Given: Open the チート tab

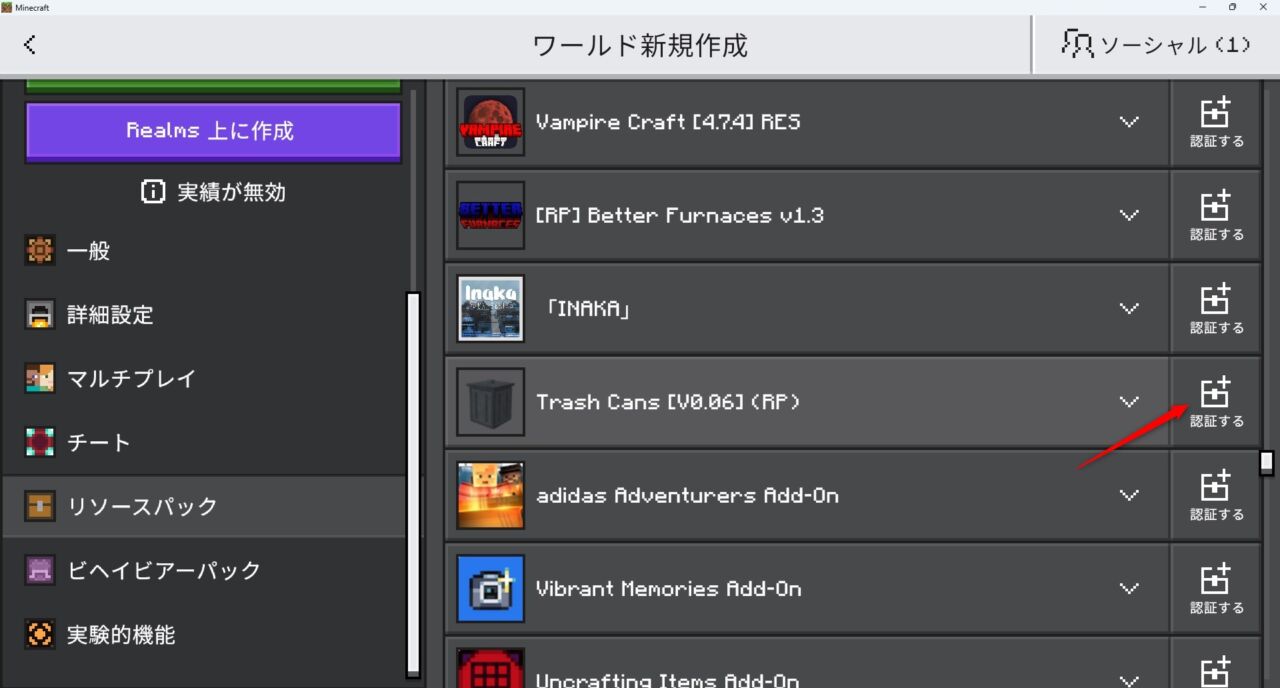Looking at the screenshot, I should pyautogui.click(x=204, y=443).
